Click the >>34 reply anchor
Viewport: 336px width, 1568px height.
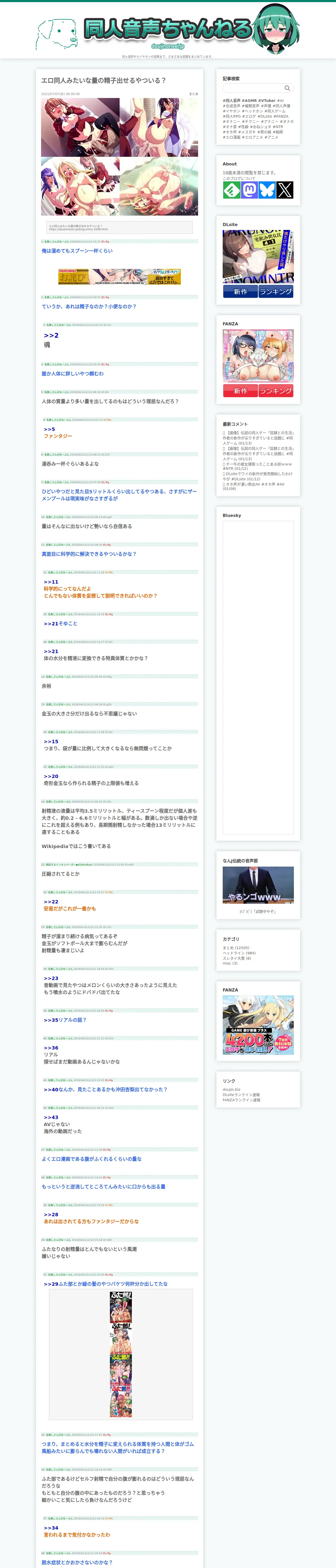coord(51,1527)
